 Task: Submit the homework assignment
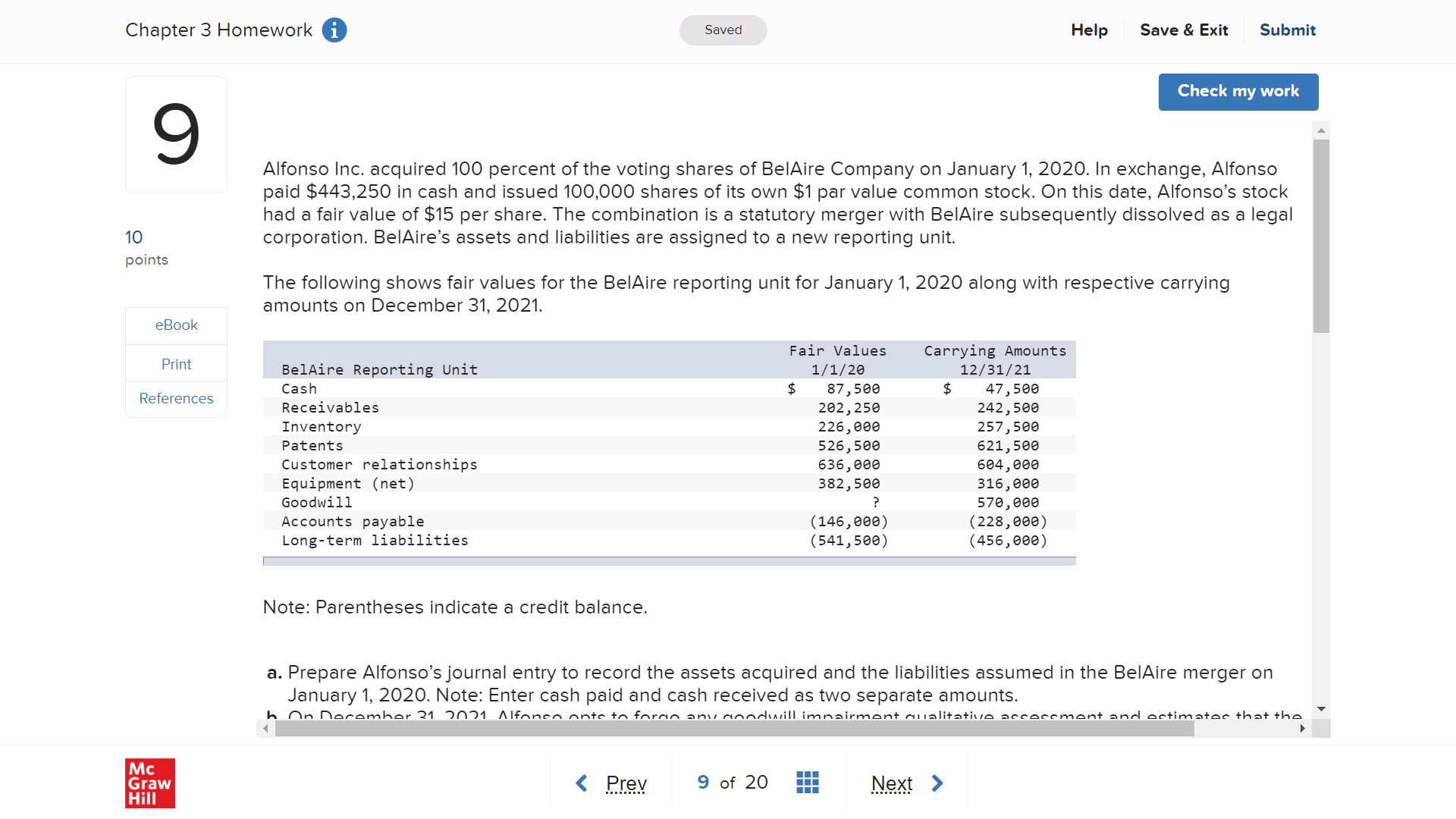tap(1287, 30)
